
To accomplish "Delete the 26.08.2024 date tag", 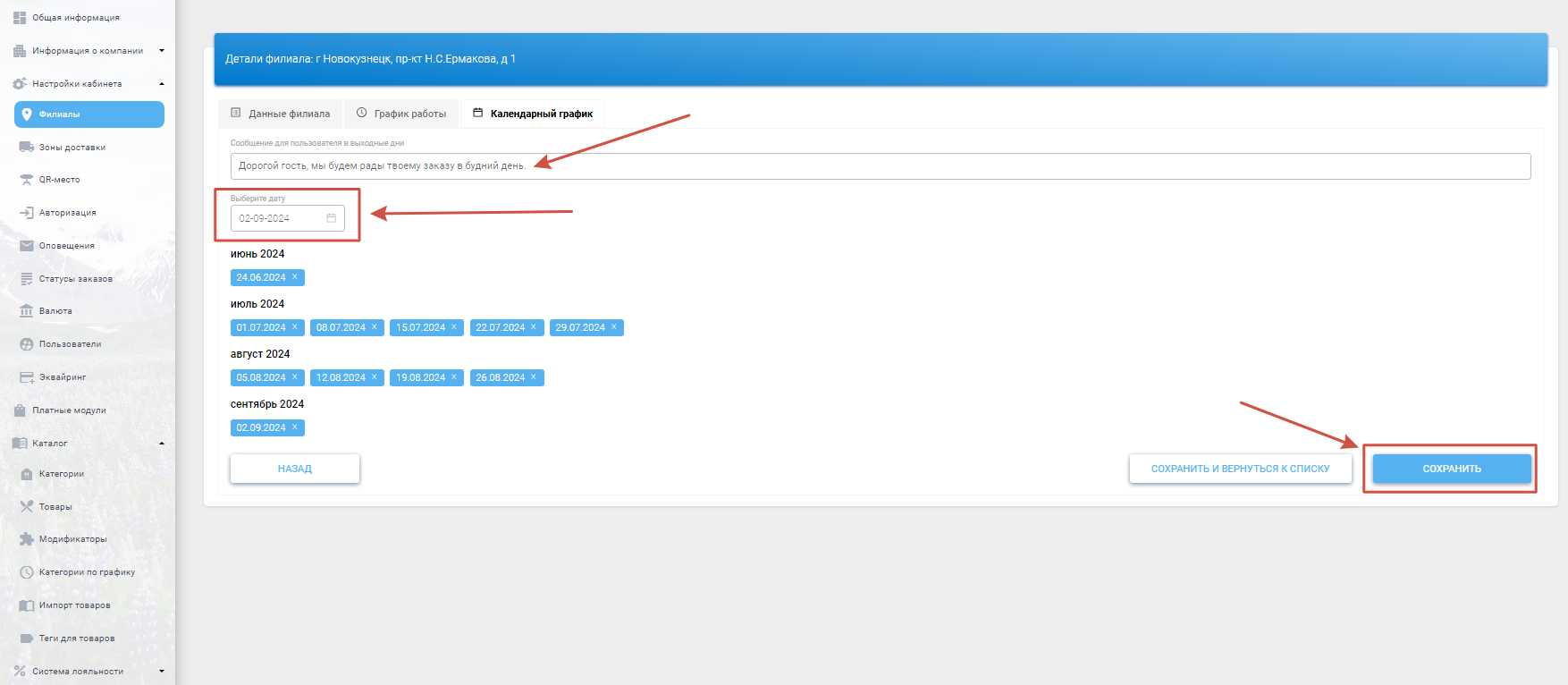I will tap(534, 377).
